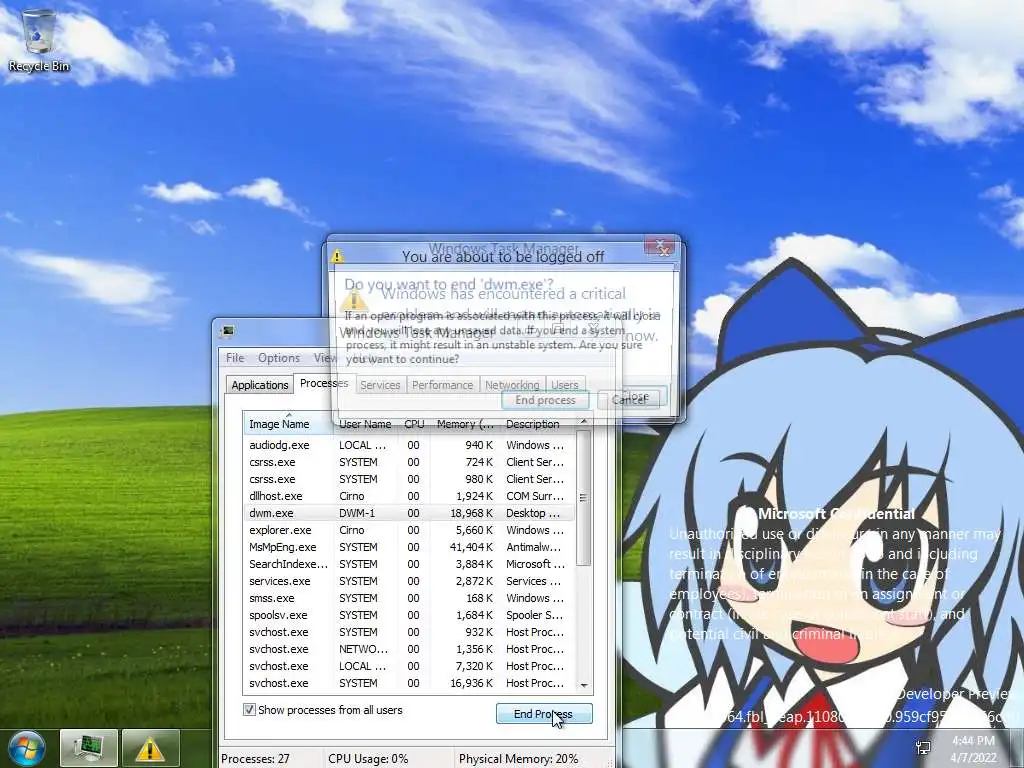Click CPU Usage: 0% status entry

[368, 759]
